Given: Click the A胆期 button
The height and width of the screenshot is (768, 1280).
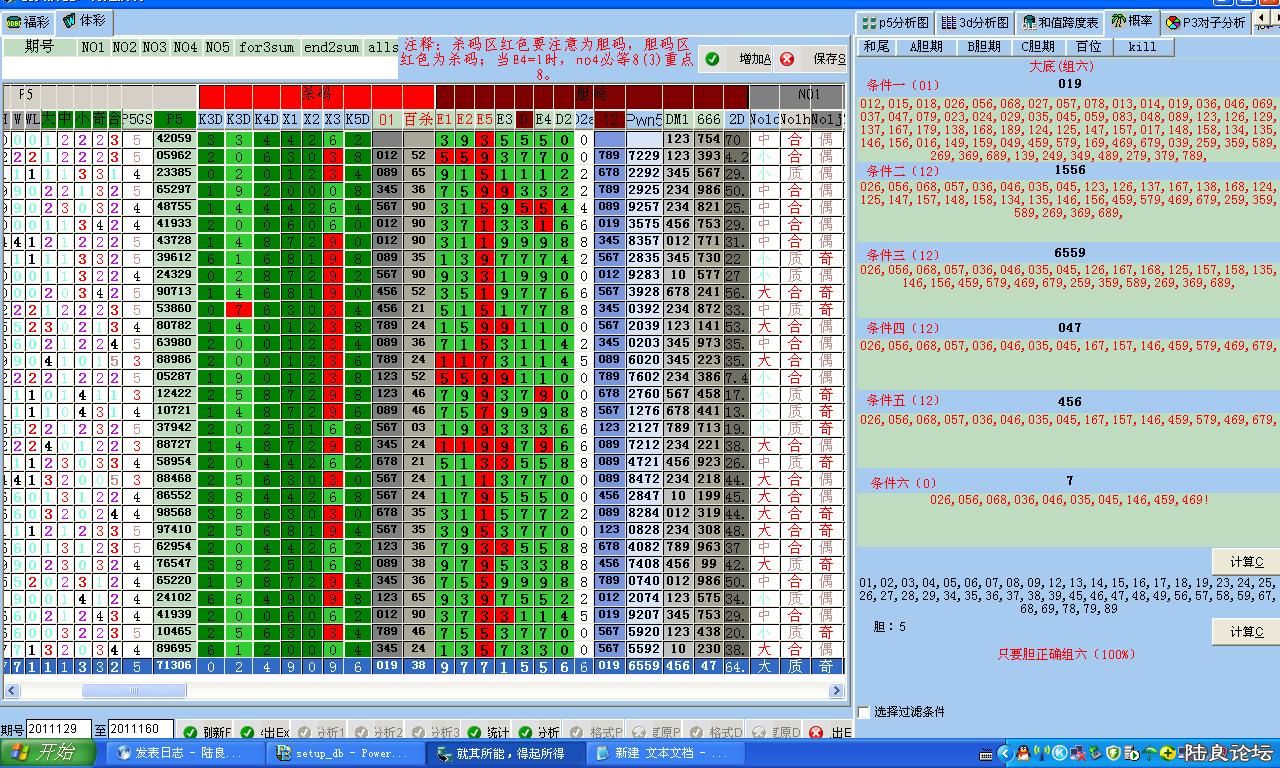Looking at the screenshot, I should (x=925, y=46).
